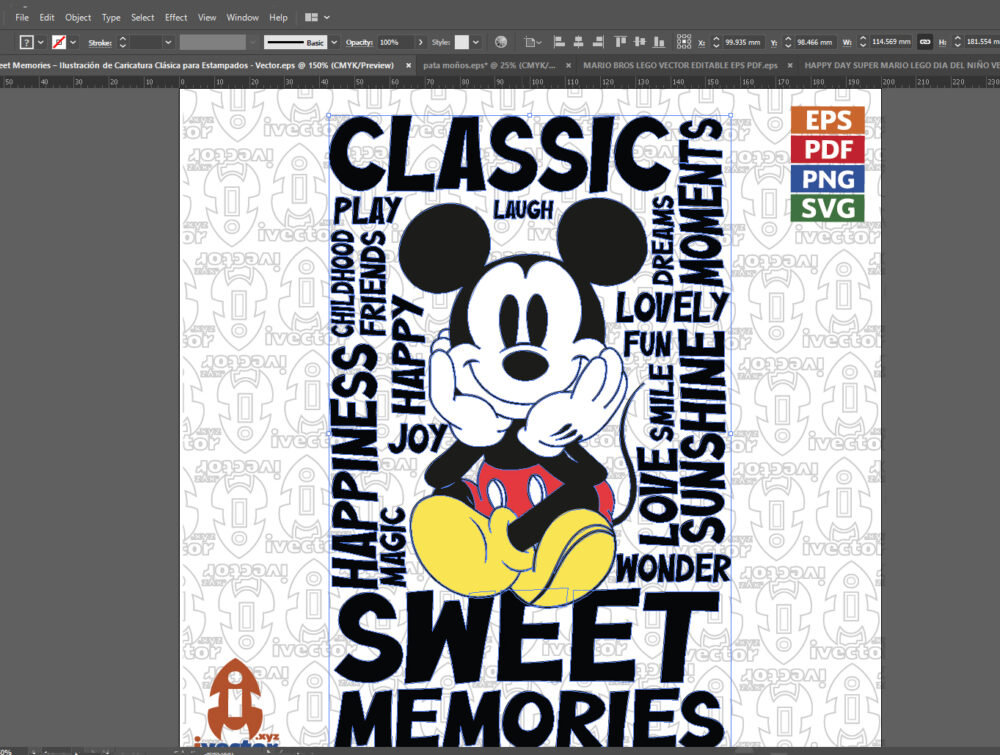
Task: Click the red PDF badge on artboard
Action: (828, 150)
